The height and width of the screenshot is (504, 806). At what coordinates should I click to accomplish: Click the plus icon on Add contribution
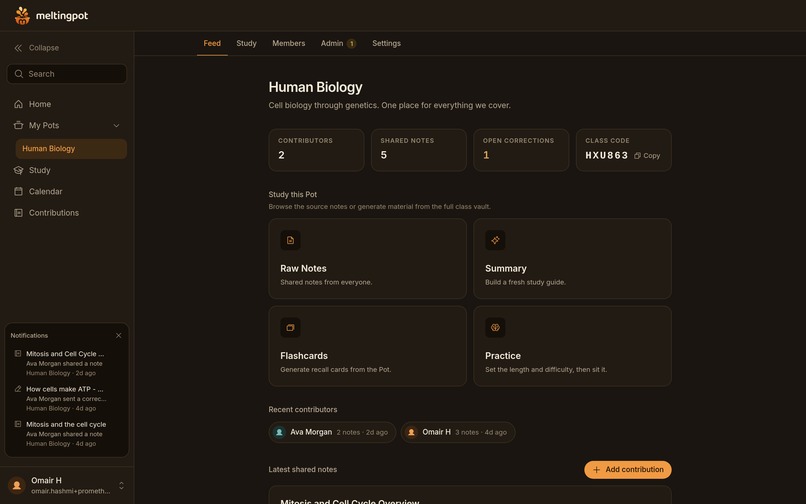coord(596,470)
